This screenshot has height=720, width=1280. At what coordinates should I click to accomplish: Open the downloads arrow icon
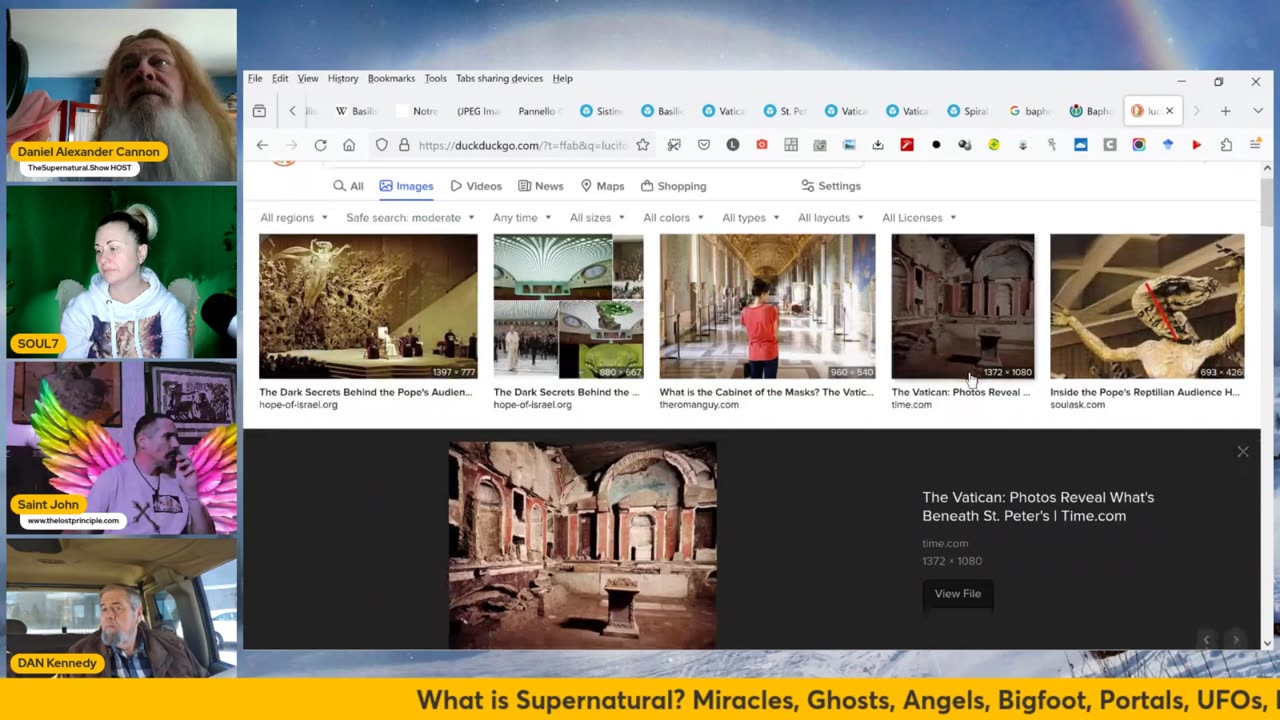click(878, 145)
